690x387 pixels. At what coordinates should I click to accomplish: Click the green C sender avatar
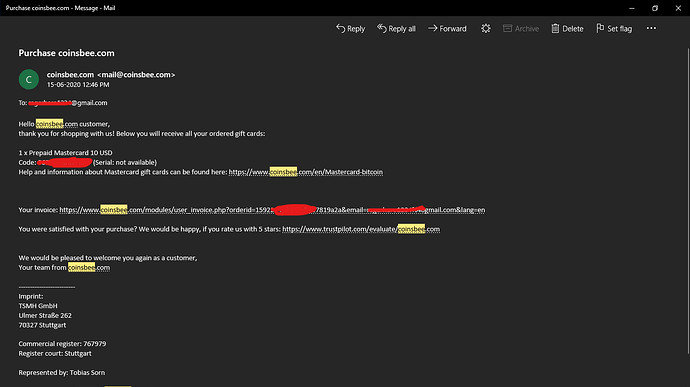tap(29, 79)
